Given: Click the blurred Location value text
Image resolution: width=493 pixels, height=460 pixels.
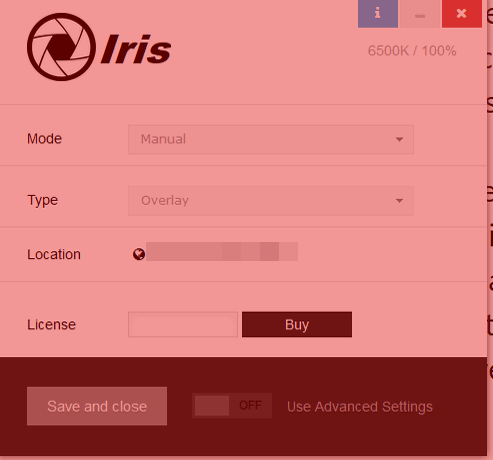Looking at the screenshot, I should 222,251.
